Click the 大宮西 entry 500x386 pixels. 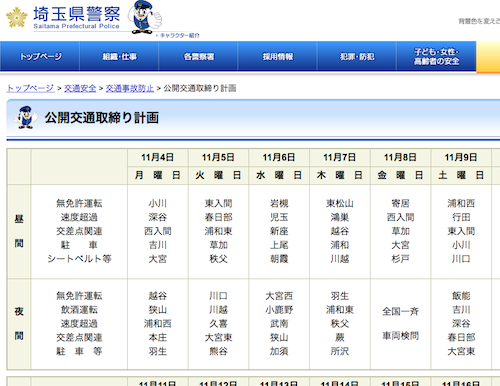pyautogui.click(x=279, y=296)
